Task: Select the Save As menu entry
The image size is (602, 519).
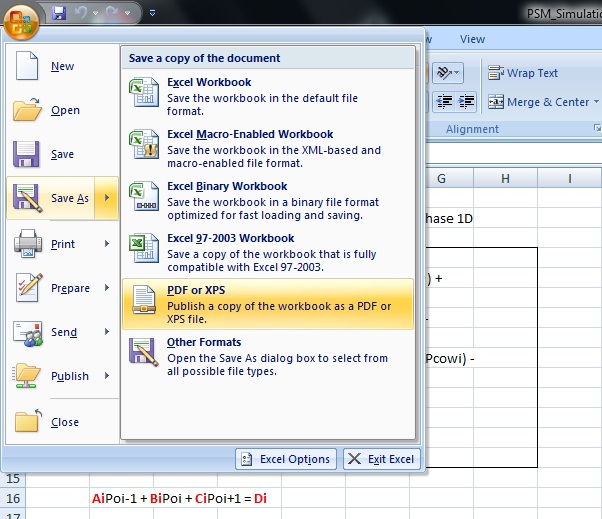Action: click(x=51, y=198)
